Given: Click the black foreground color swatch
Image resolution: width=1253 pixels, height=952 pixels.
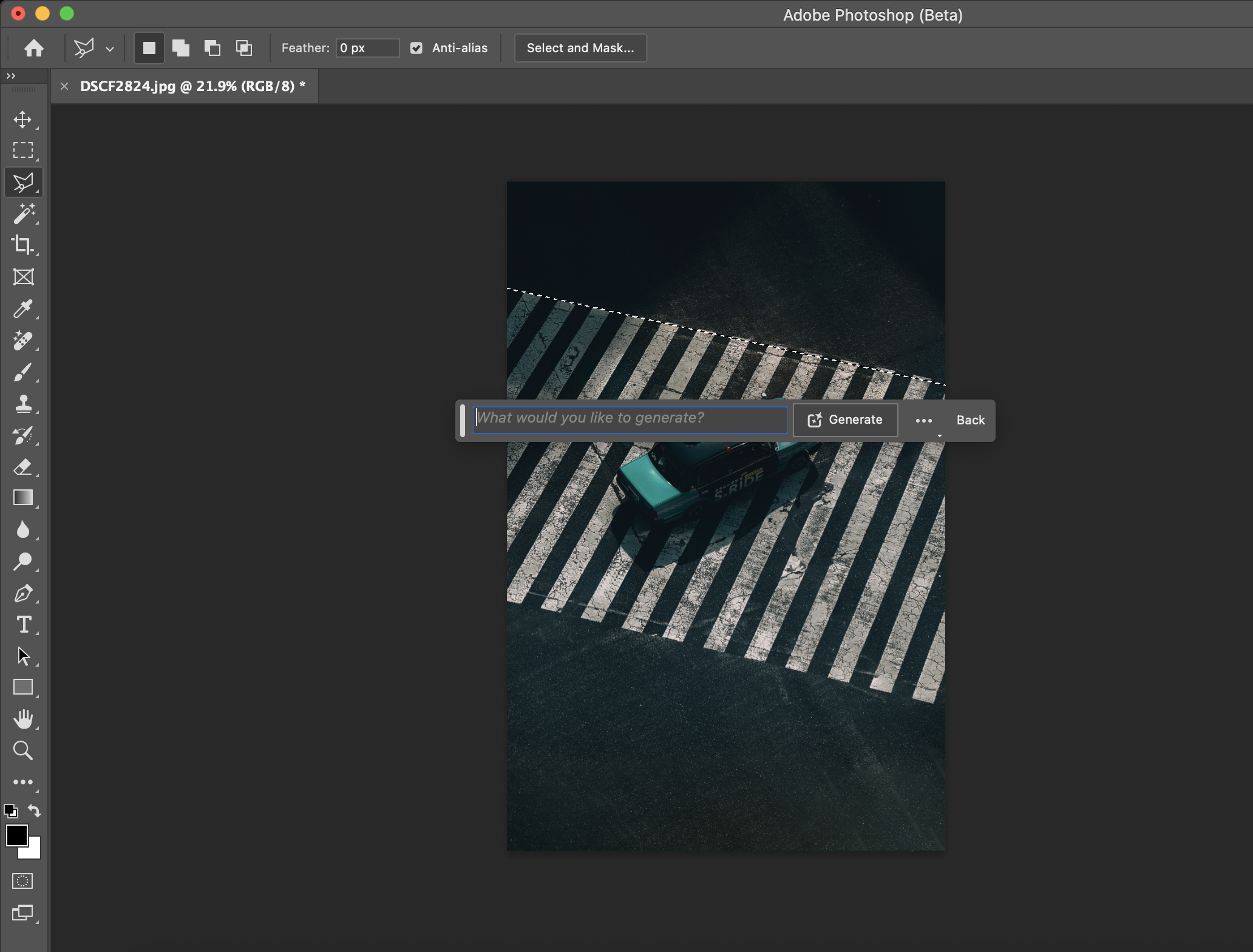Looking at the screenshot, I should click(x=16, y=835).
